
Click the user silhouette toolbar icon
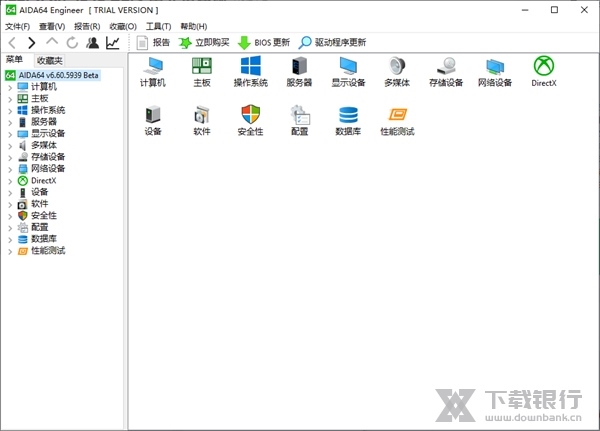(x=93, y=42)
